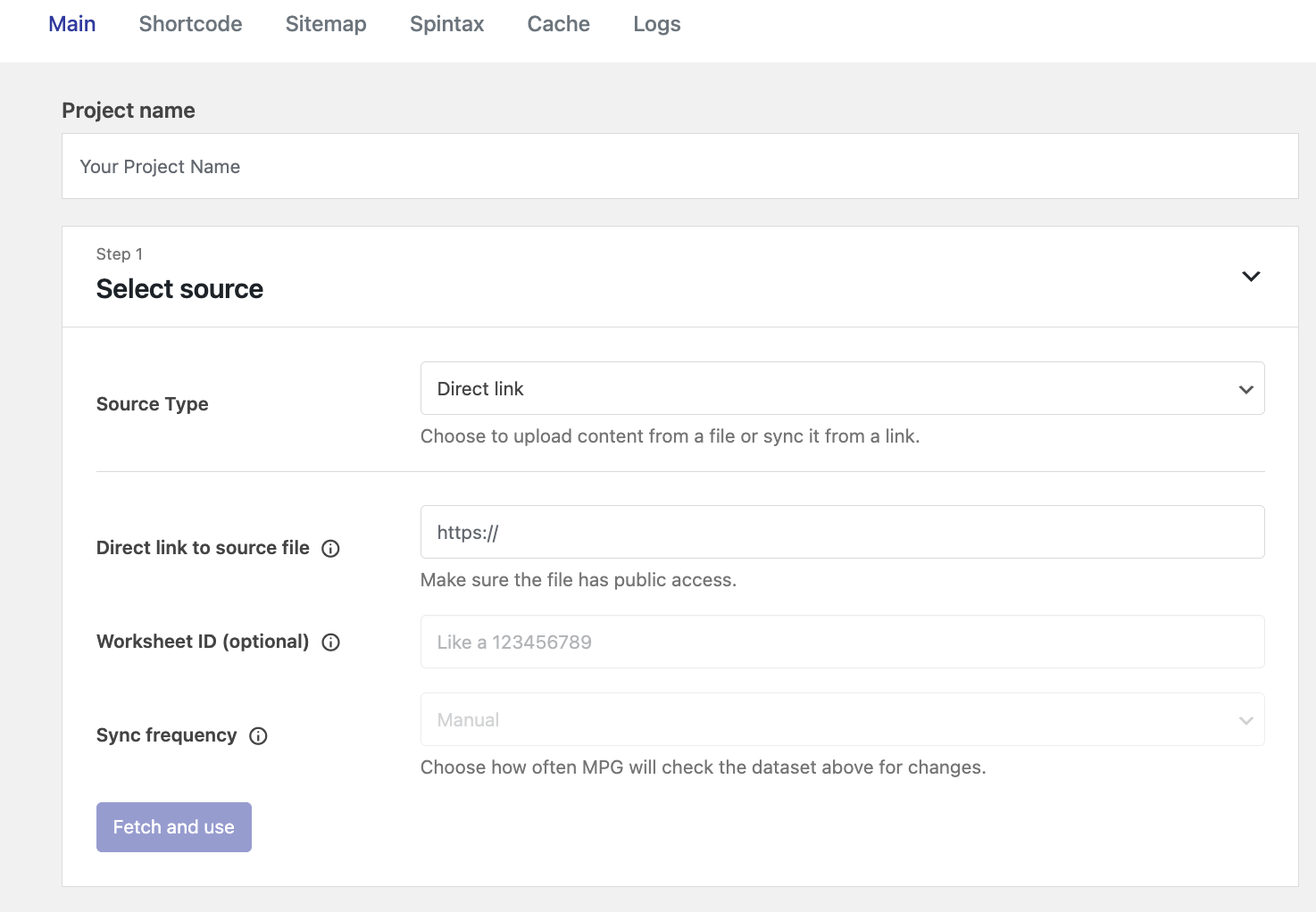Open the Source Type dropdown showing Direct link
Image resolution: width=1316 pixels, height=912 pixels.
(841, 388)
